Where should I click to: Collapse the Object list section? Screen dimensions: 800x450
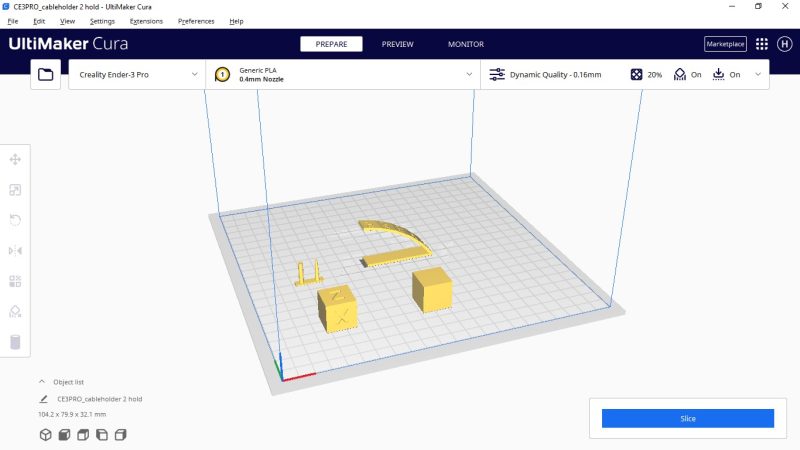click(x=42, y=382)
